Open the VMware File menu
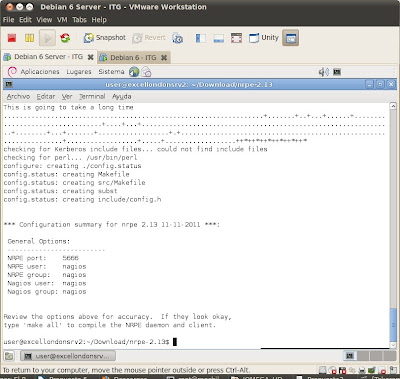The height and width of the screenshot is (379, 400). click(8, 20)
